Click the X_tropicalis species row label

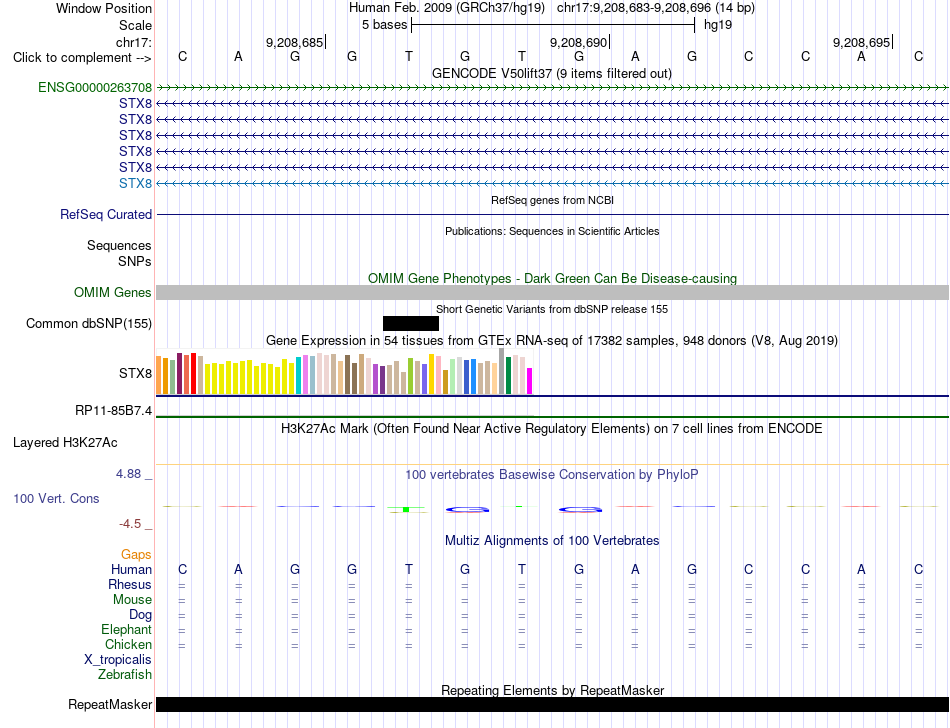[118, 660]
